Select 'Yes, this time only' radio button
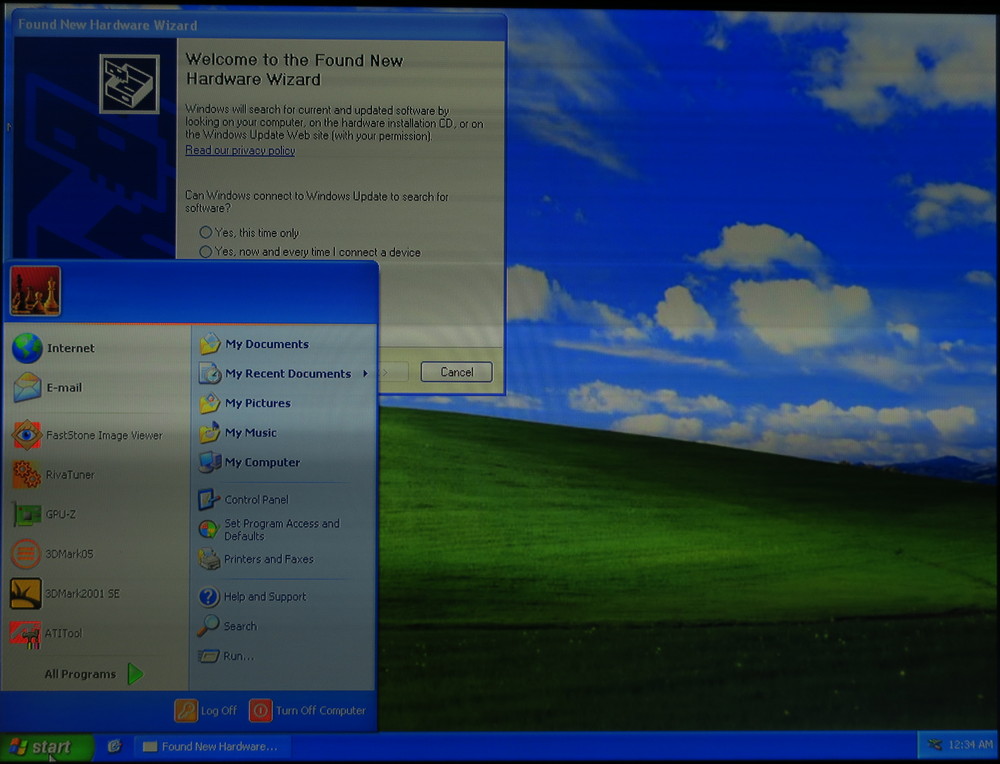This screenshot has height=764, width=1000. point(205,232)
